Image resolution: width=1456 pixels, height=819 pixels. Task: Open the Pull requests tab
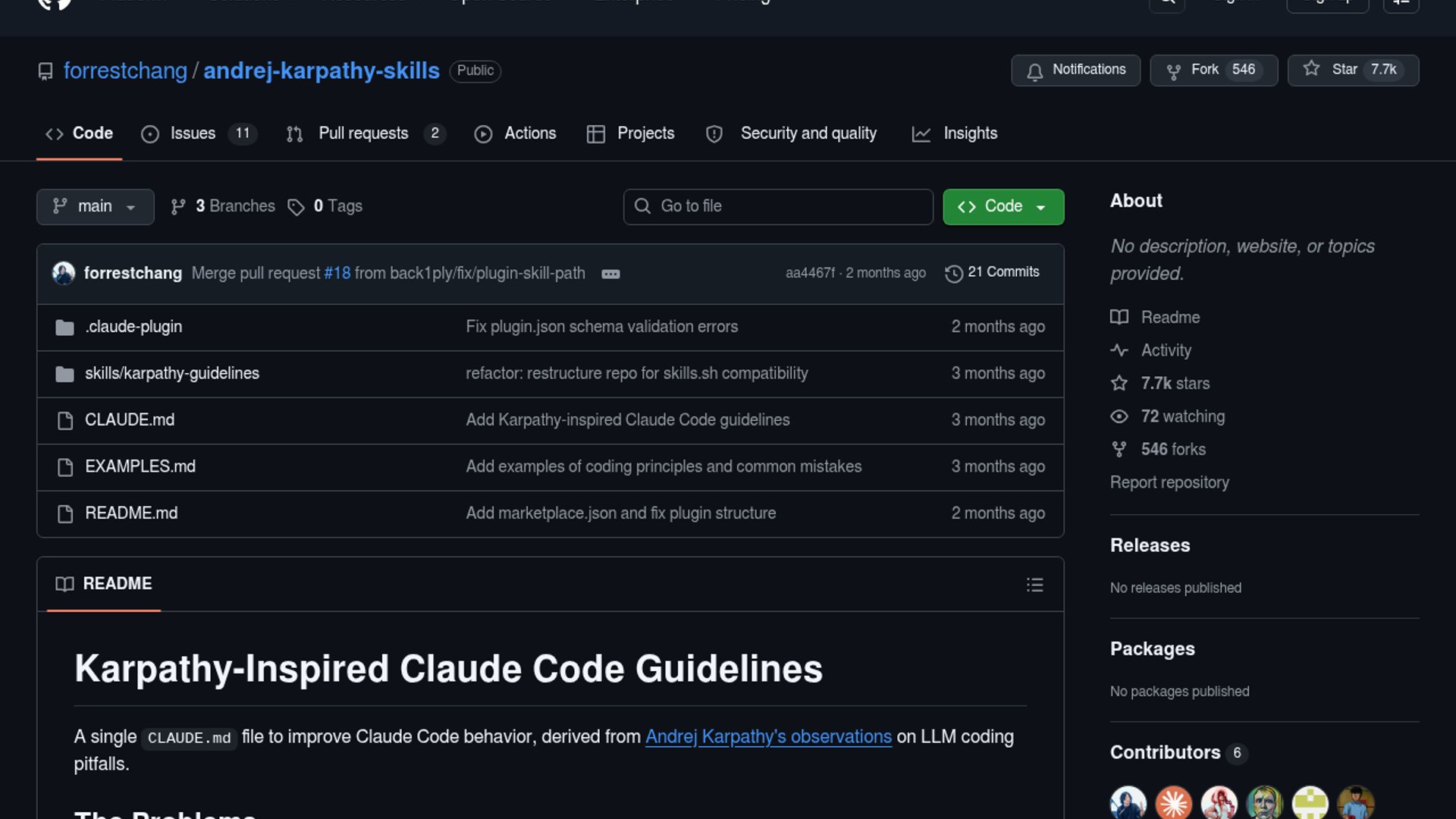pos(365,133)
